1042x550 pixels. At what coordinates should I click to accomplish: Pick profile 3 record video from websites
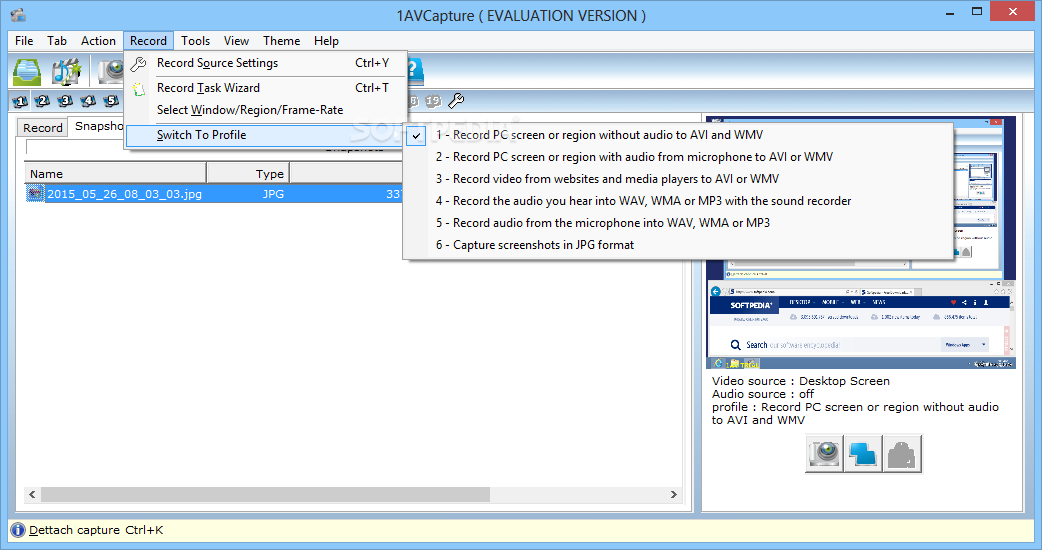click(x=678, y=179)
